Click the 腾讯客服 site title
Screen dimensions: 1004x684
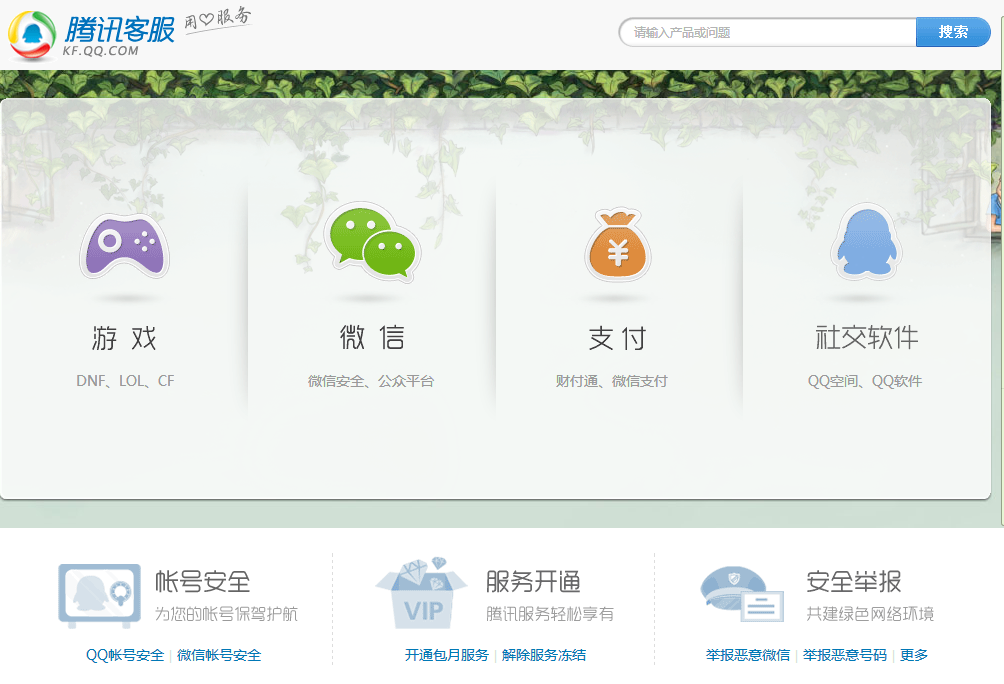click(119, 29)
